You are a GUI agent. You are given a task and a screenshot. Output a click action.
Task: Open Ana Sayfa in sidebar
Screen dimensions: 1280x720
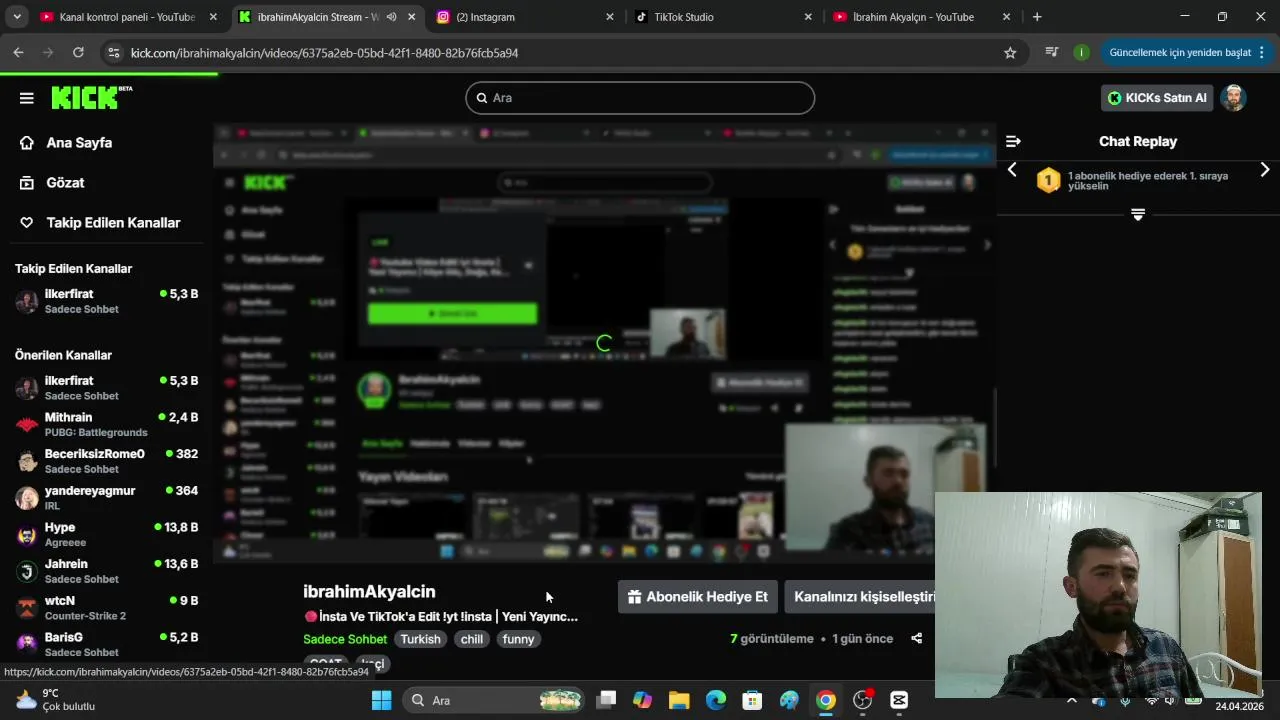79,143
